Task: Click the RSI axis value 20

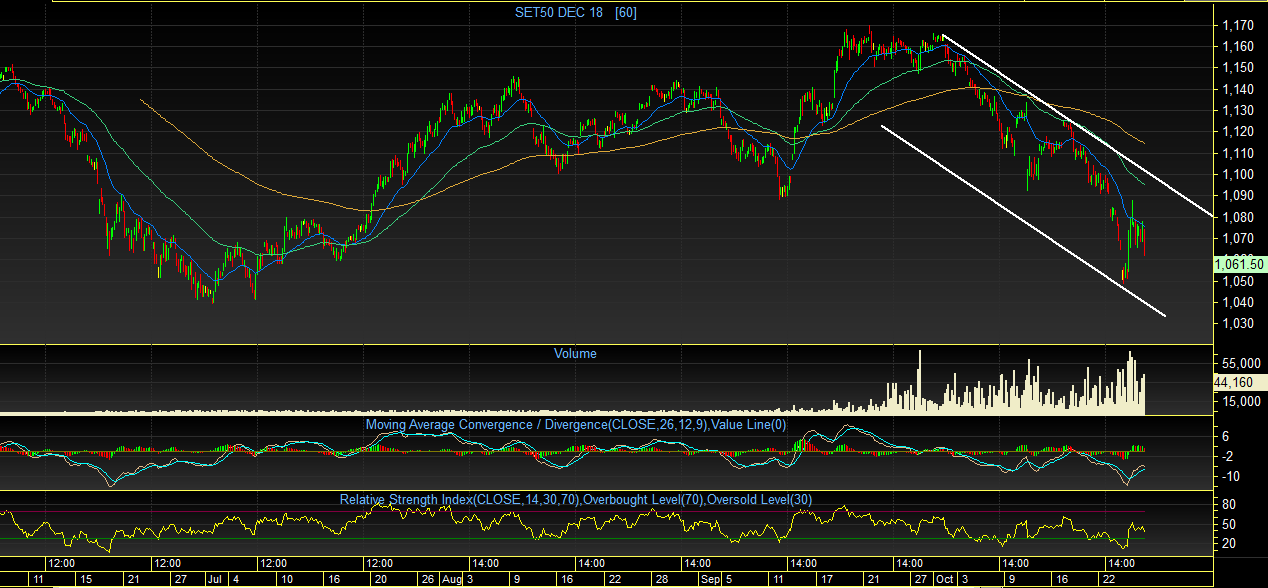Action: pyautogui.click(x=1229, y=543)
